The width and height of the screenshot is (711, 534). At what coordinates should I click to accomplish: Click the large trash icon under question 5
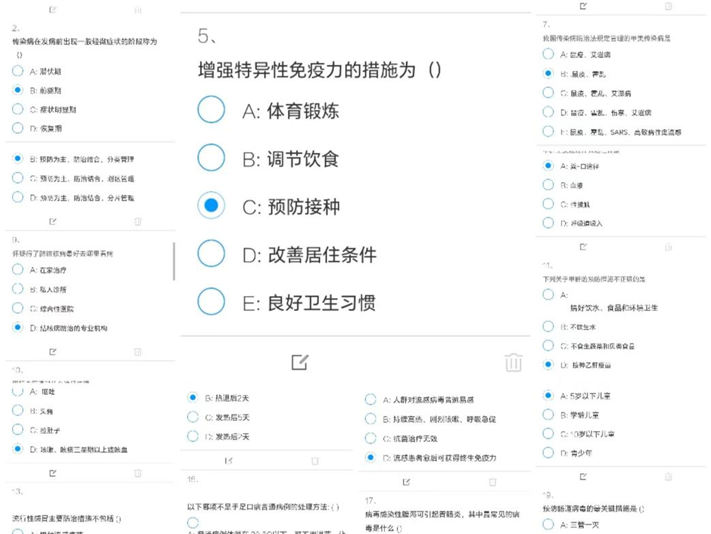tap(513, 362)
